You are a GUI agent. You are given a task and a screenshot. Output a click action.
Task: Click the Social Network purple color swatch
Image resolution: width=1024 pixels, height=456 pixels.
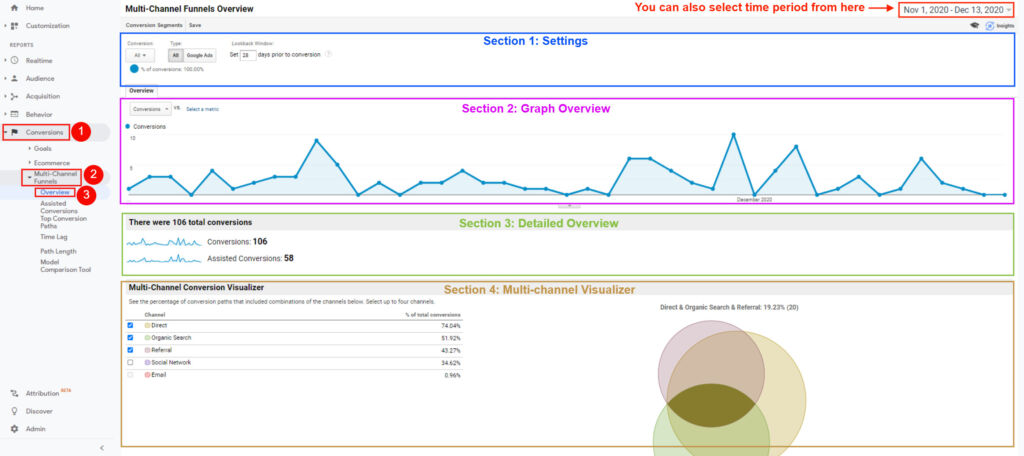click(147, 363)
